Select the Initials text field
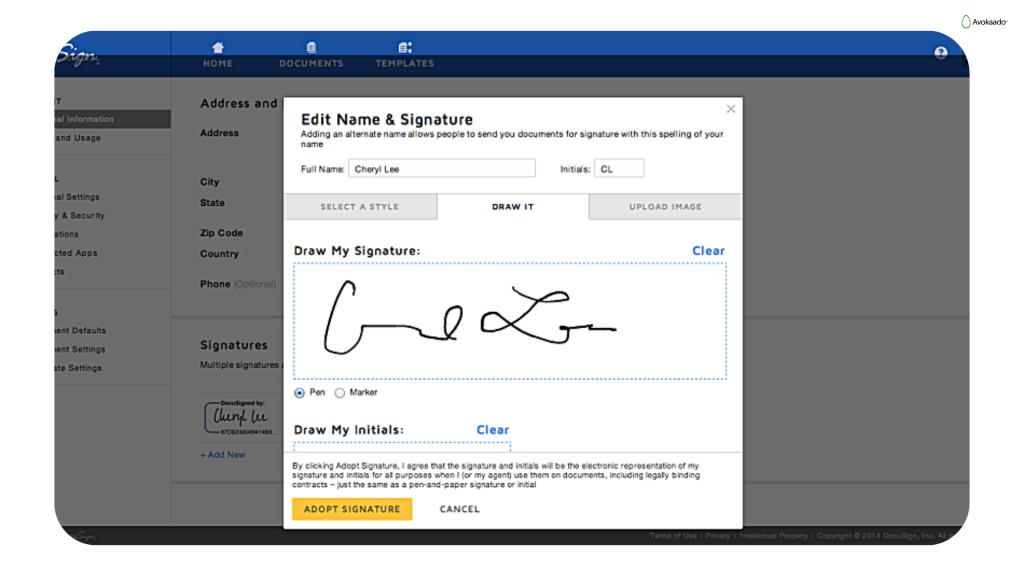Screen dimensions: 1024x576 coord(618,168)
